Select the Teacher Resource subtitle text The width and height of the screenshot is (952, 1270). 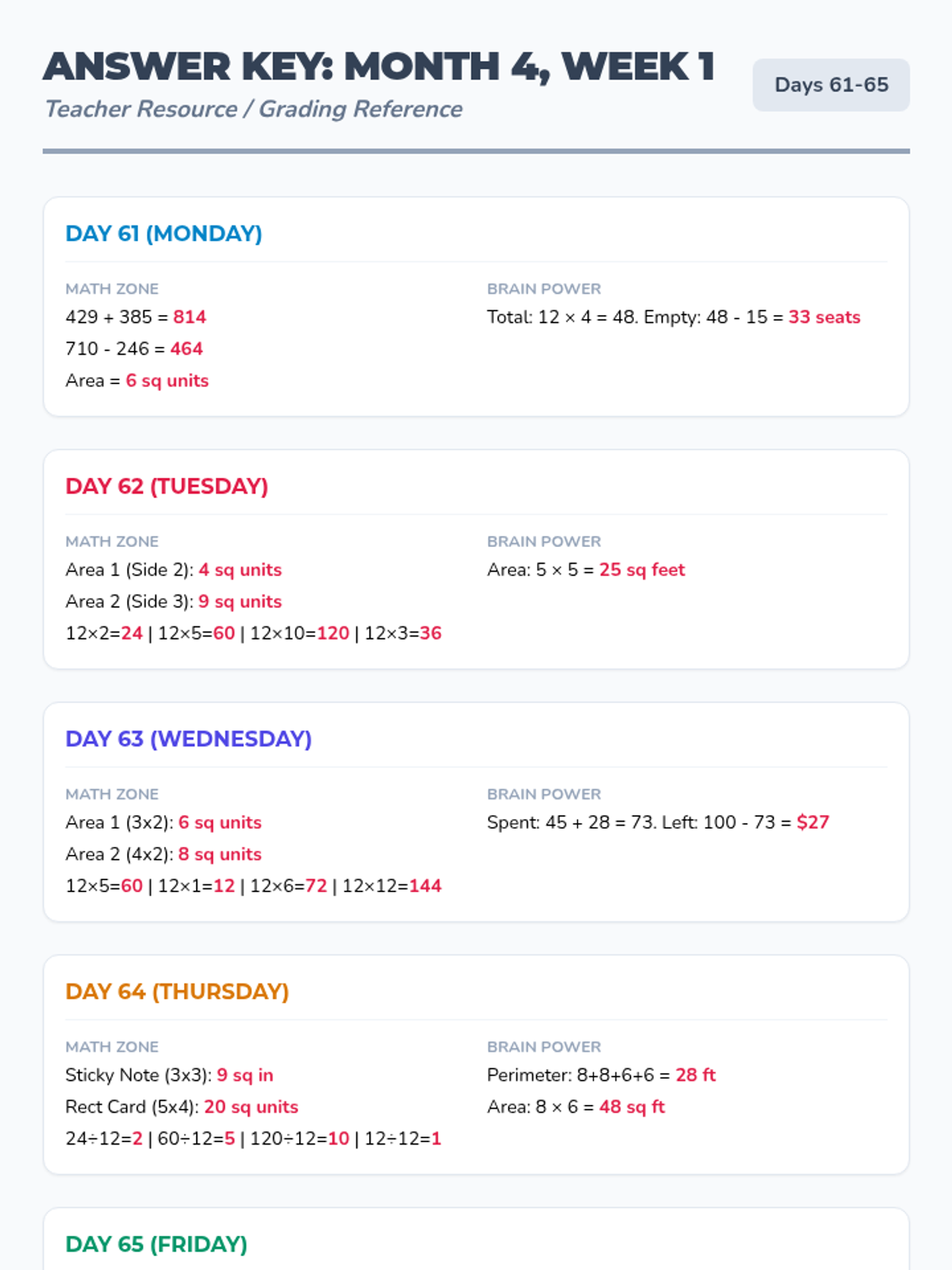coord(253,109)
